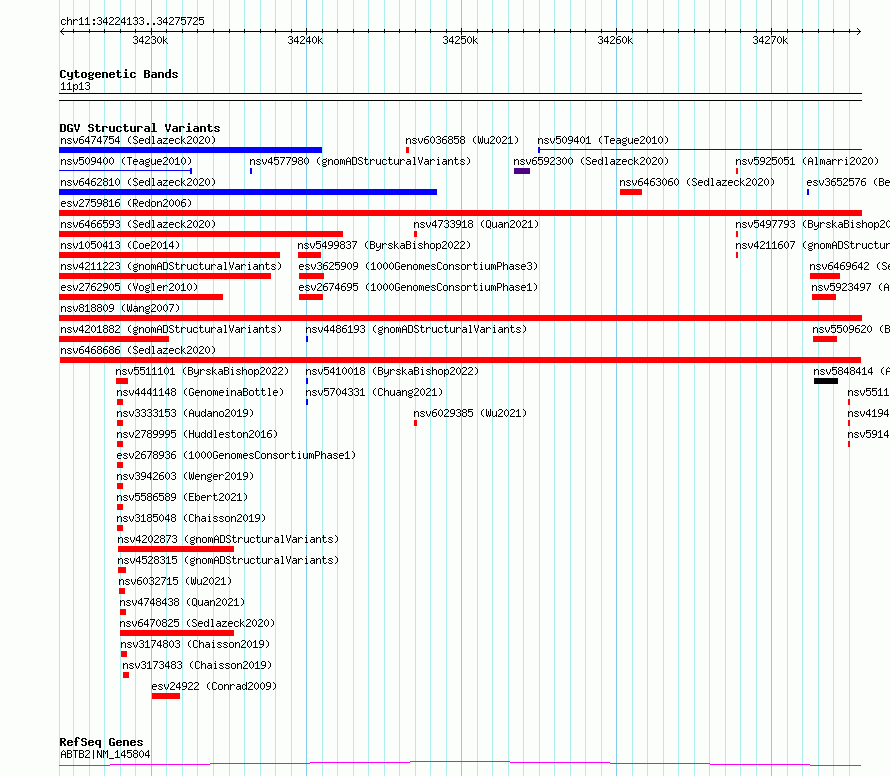The width and height of the screenshot is (890, 776).
Task: Open nsv4201882 (gnomADStructuralVariants) variant
Action: [171, 329]
